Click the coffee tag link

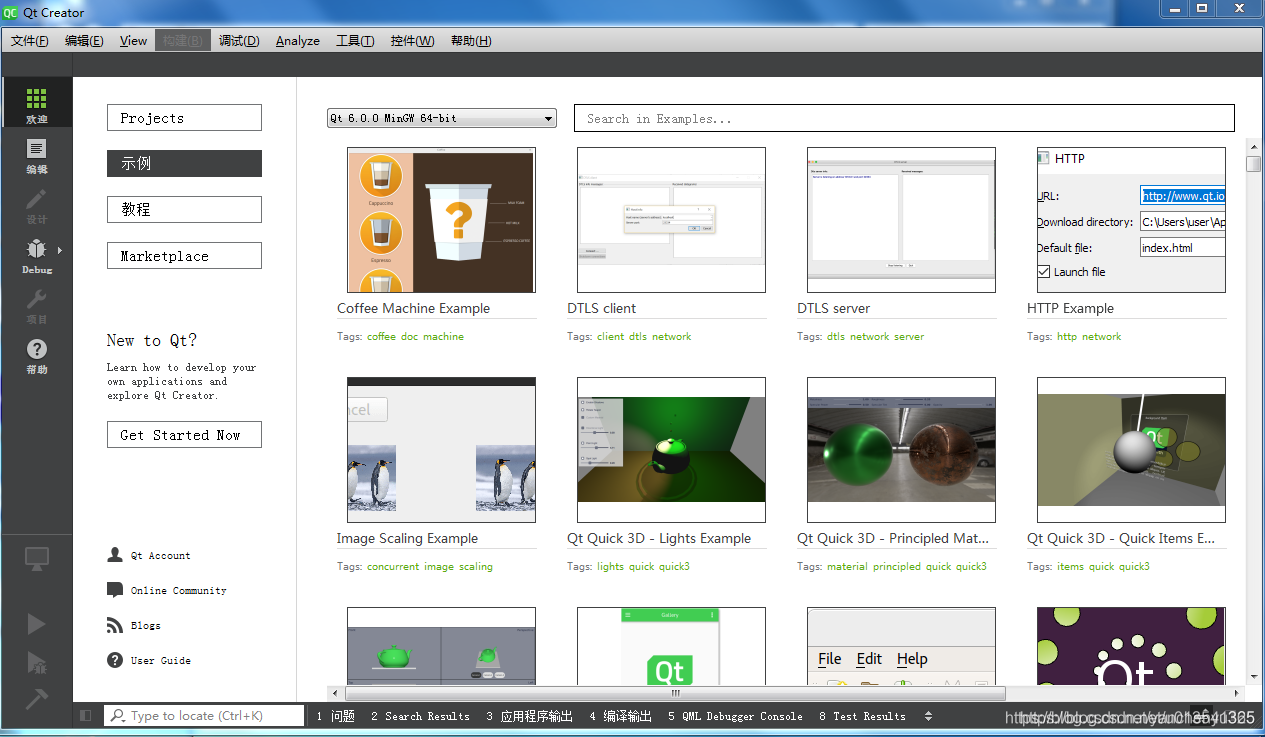(381, 337)
